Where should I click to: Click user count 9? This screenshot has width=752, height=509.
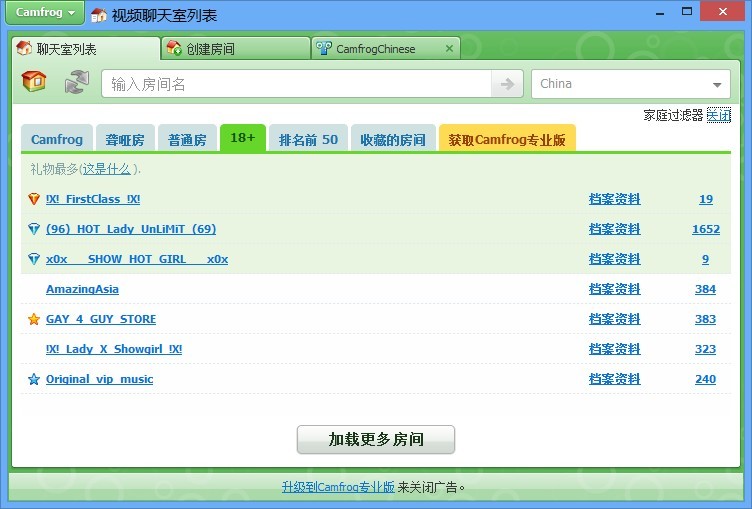tap(705, 259)
